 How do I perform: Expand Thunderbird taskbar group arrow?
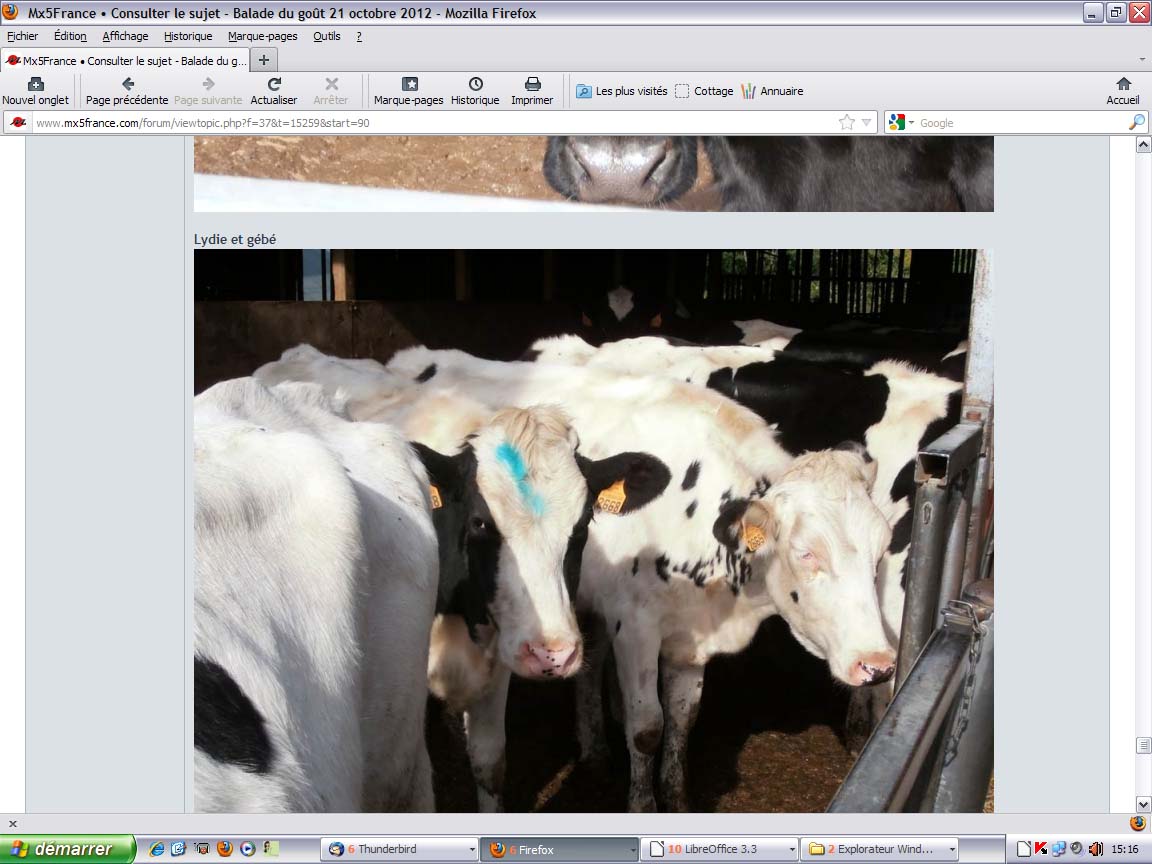[472, 850]
